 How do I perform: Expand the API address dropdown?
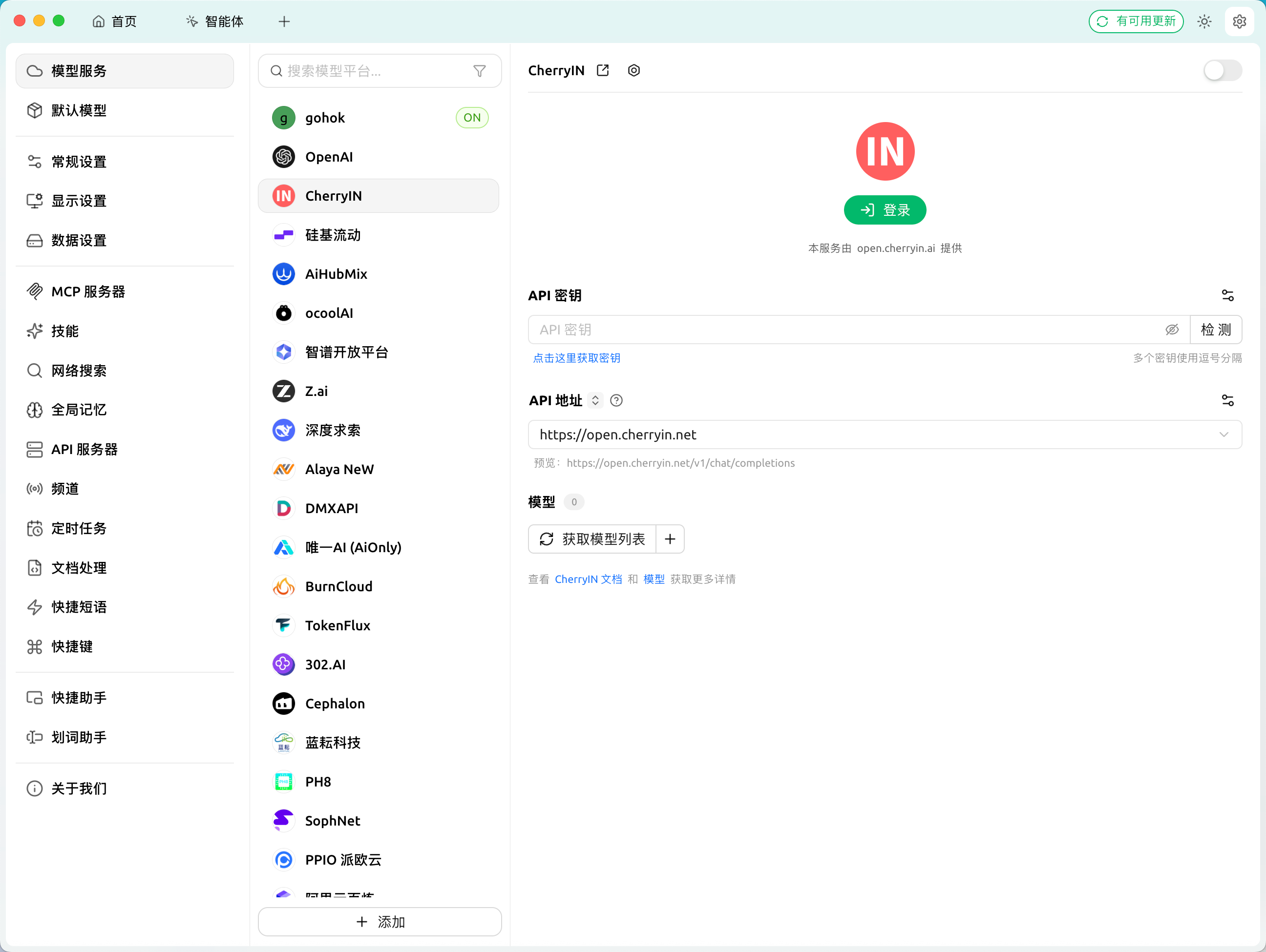pyautogui.click(x=1224, y=435)
